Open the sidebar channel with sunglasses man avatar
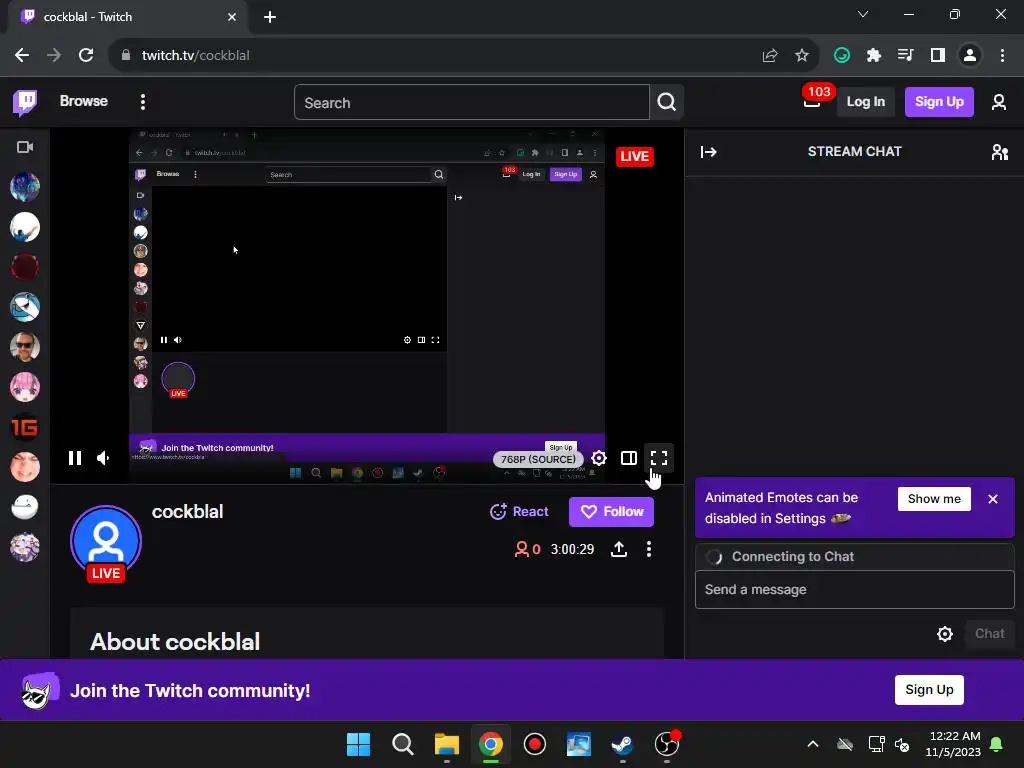 click(25, 347)
